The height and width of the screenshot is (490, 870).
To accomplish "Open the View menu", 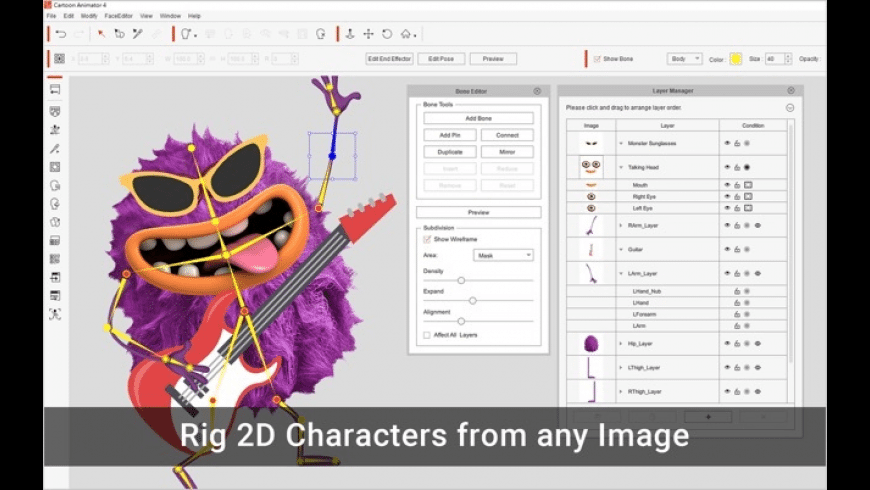I will pos(146,16).
